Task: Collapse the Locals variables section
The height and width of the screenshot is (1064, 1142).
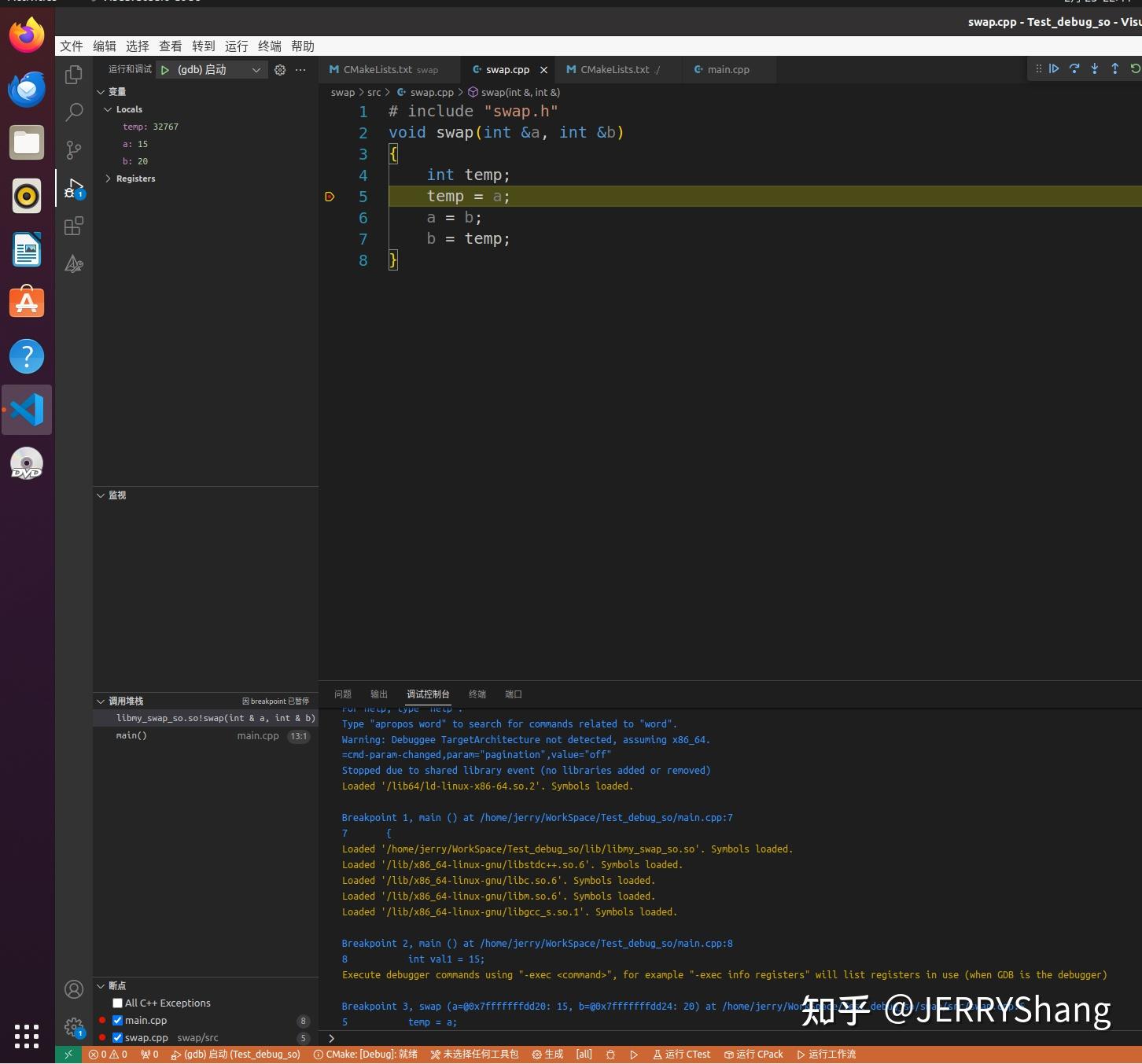Action: click(x=109, y=109)
